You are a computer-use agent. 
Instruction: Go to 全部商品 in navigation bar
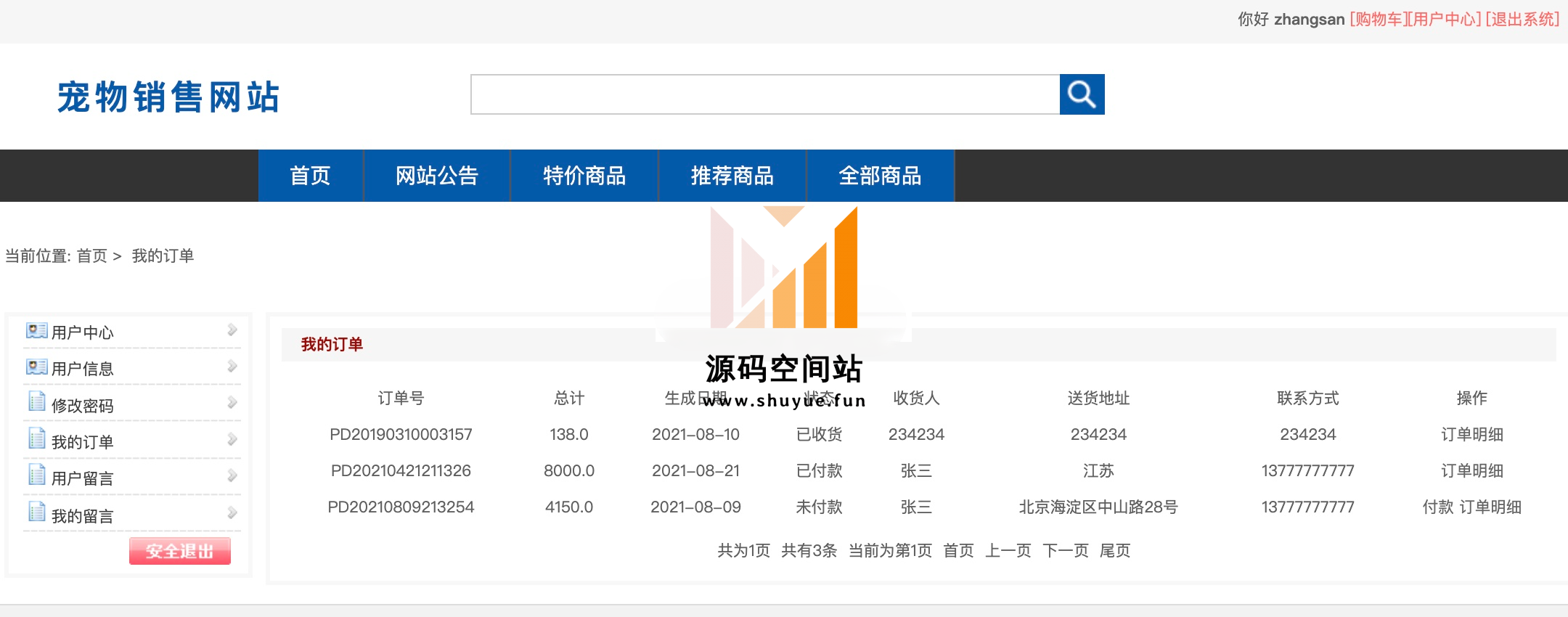pos(880,176)
